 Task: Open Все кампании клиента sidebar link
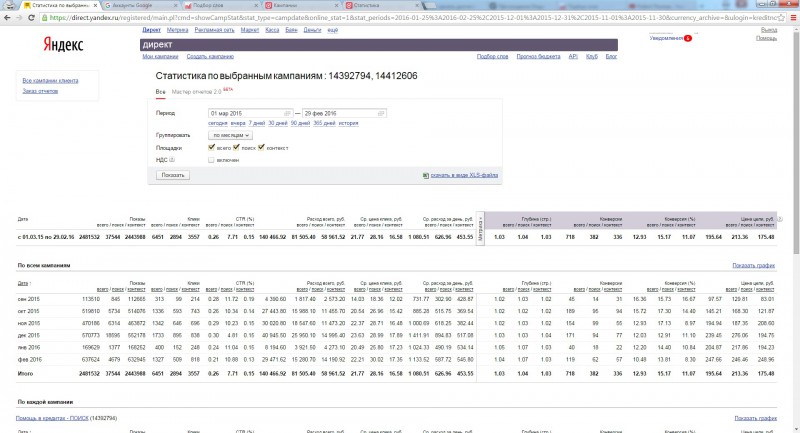(51, 81)
